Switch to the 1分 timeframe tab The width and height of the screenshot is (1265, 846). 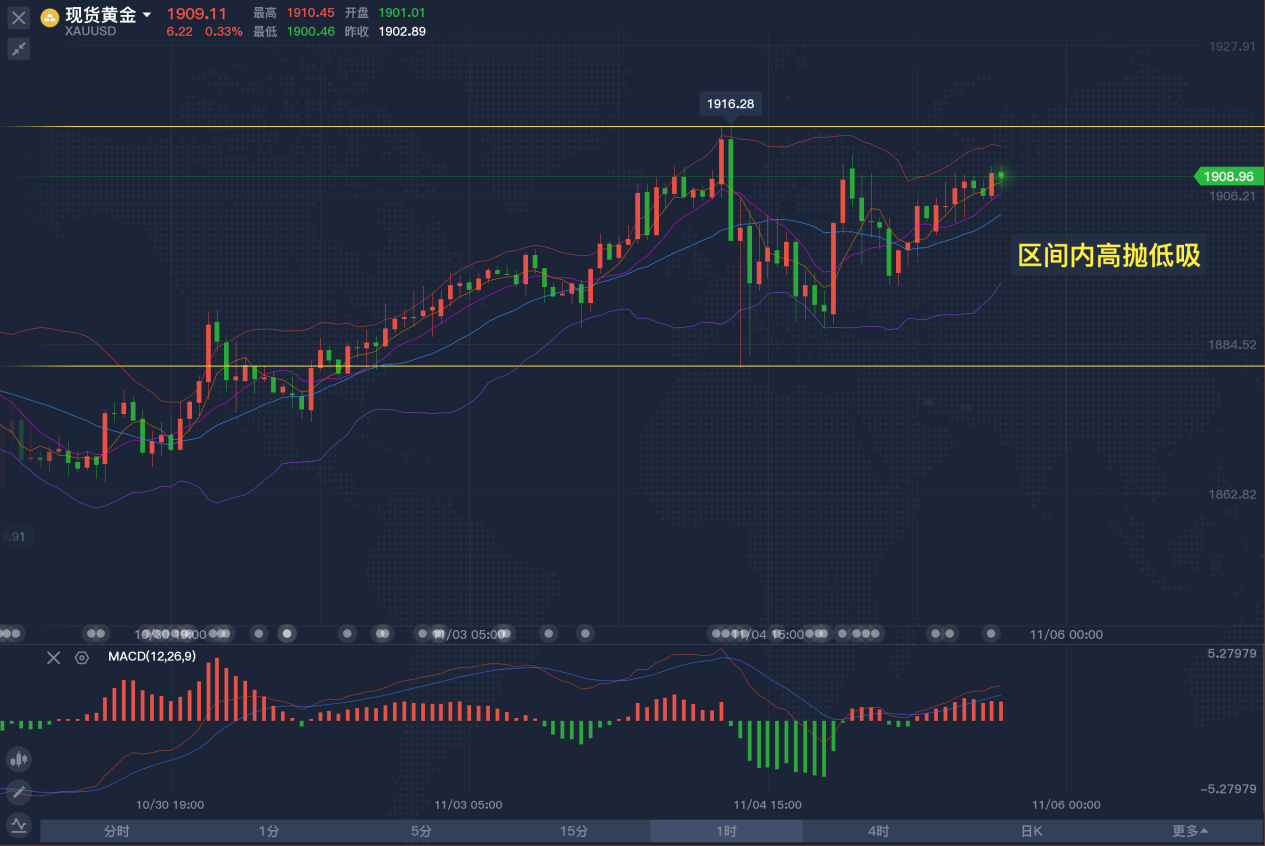pos(269,831)
